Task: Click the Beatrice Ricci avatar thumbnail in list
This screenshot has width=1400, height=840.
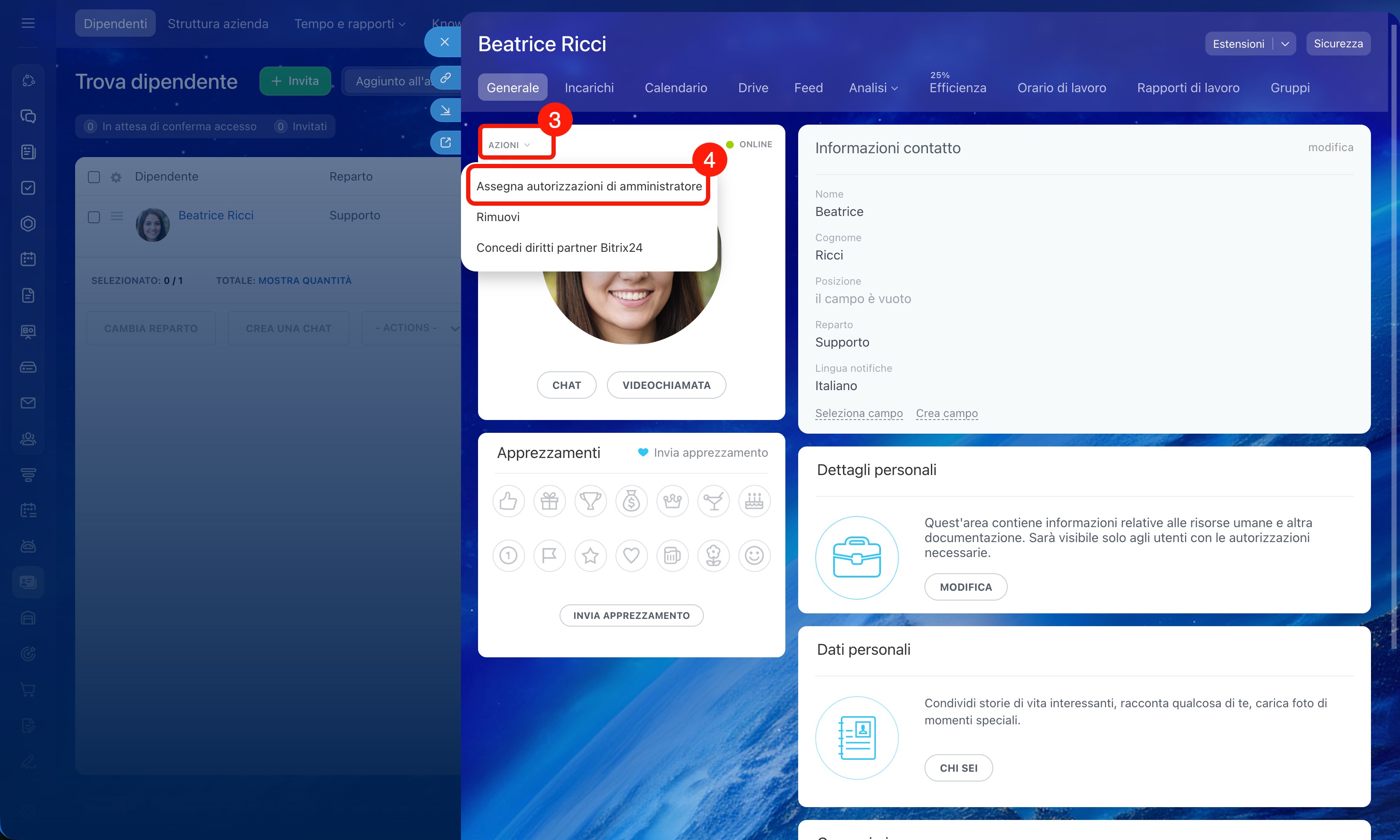Action: (152, 225)
